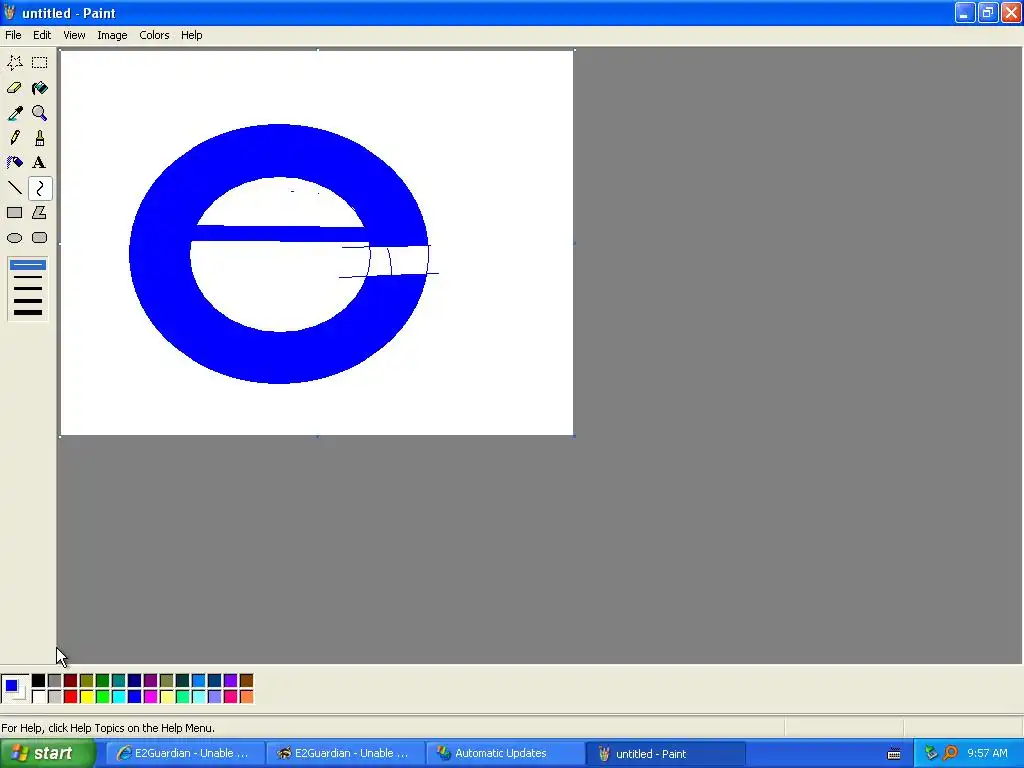Click the keyboard icon in the taskbar
The image size is (1024, 768).
click(894, 754)
